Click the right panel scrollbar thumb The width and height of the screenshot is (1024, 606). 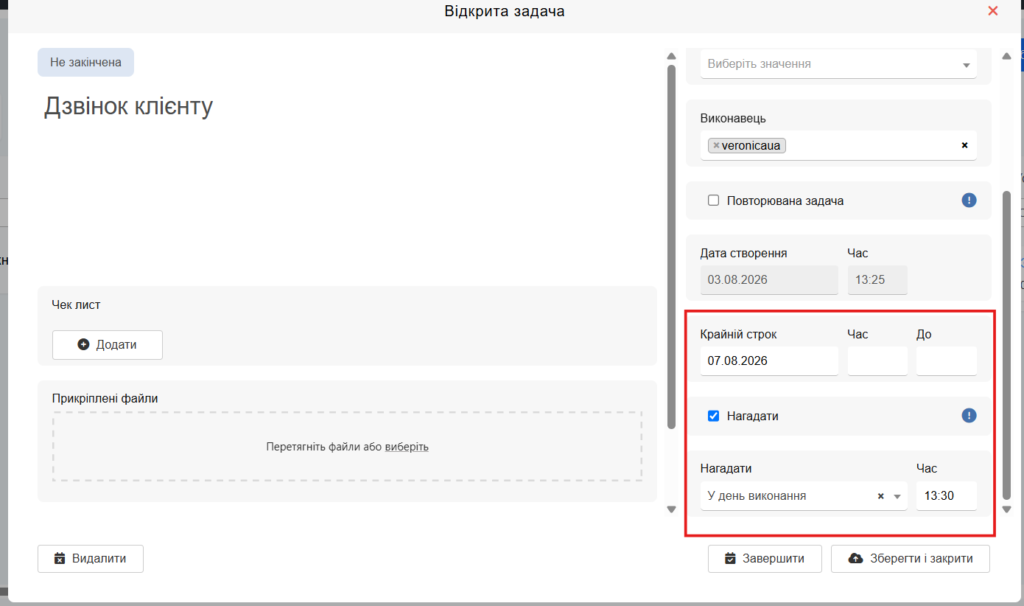(1006, 345)
